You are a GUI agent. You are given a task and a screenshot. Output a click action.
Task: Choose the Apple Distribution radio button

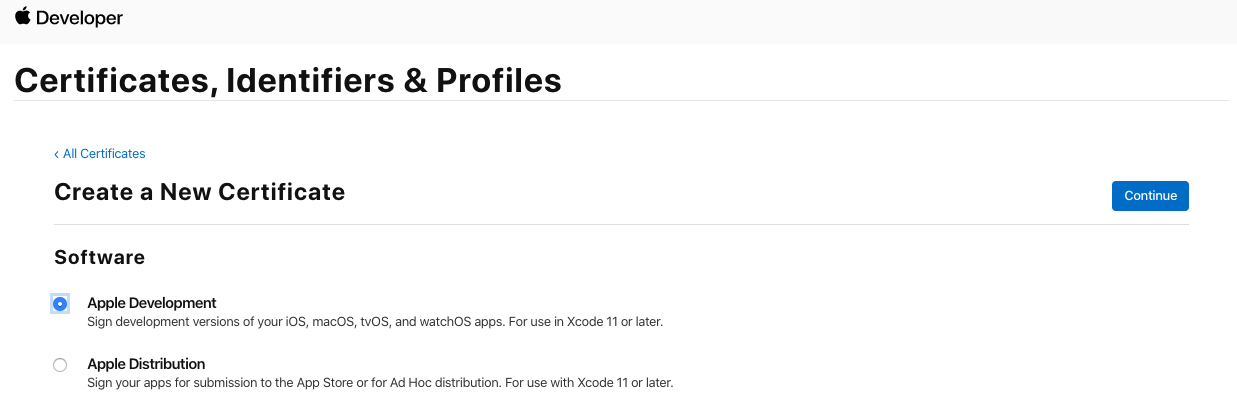click(60, 365)
